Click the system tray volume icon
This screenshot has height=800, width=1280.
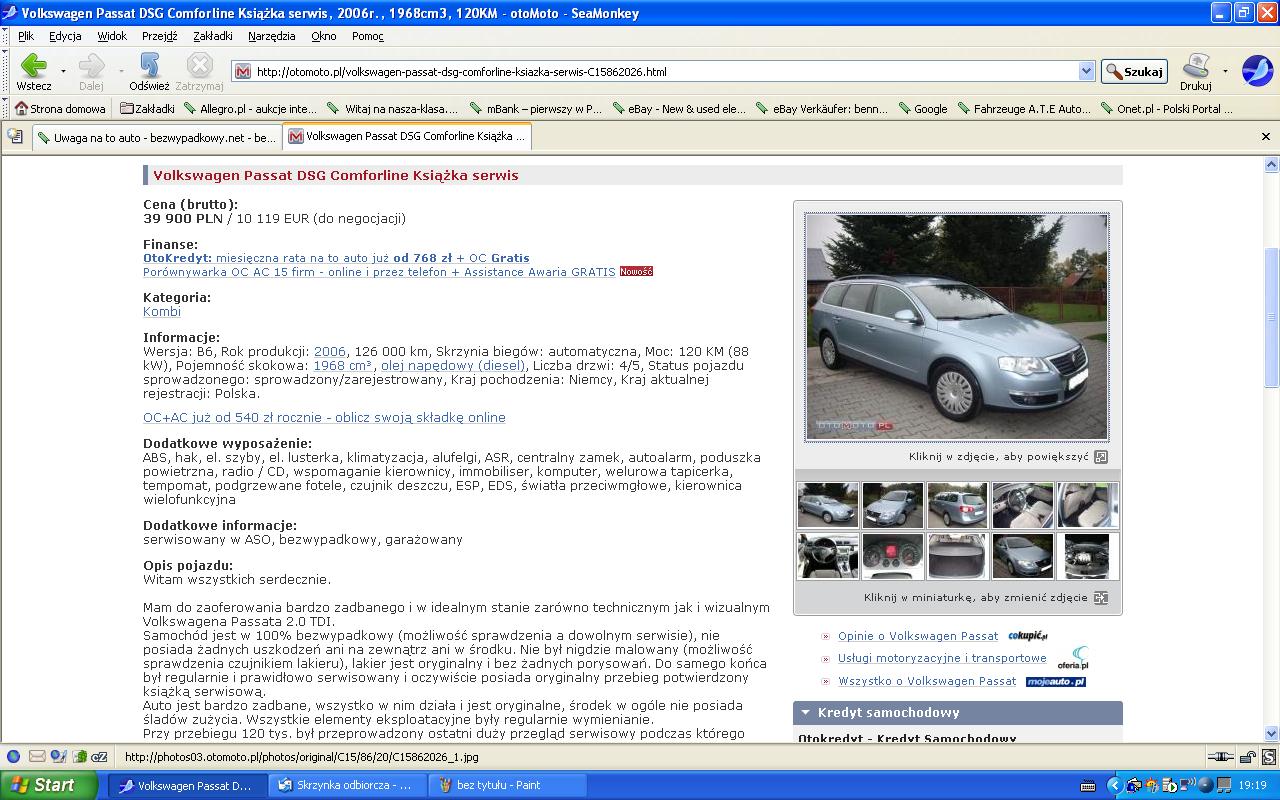(x=1189, y=785)
